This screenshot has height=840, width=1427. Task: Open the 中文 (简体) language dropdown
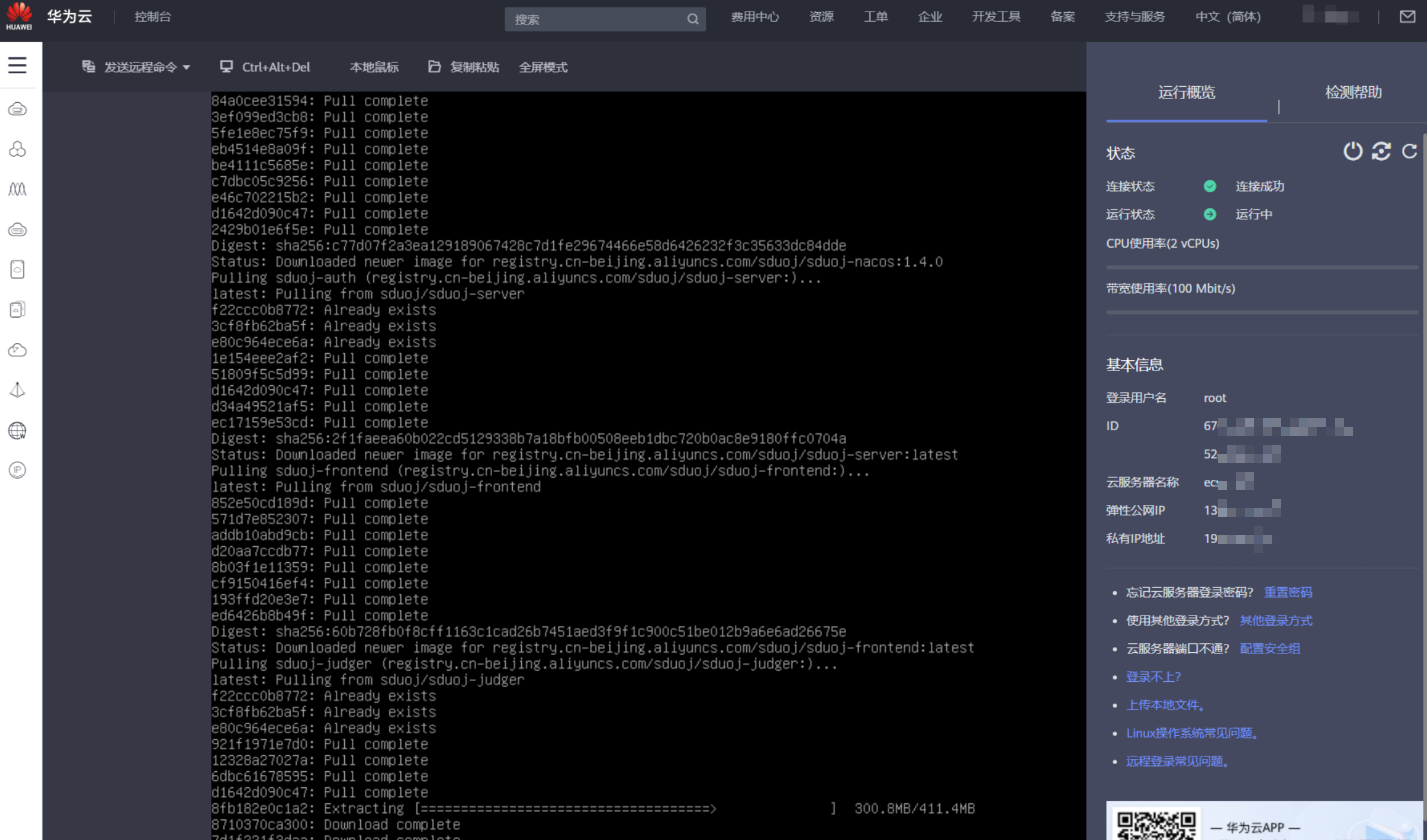pyautogui.click(x=1228, y=17)
